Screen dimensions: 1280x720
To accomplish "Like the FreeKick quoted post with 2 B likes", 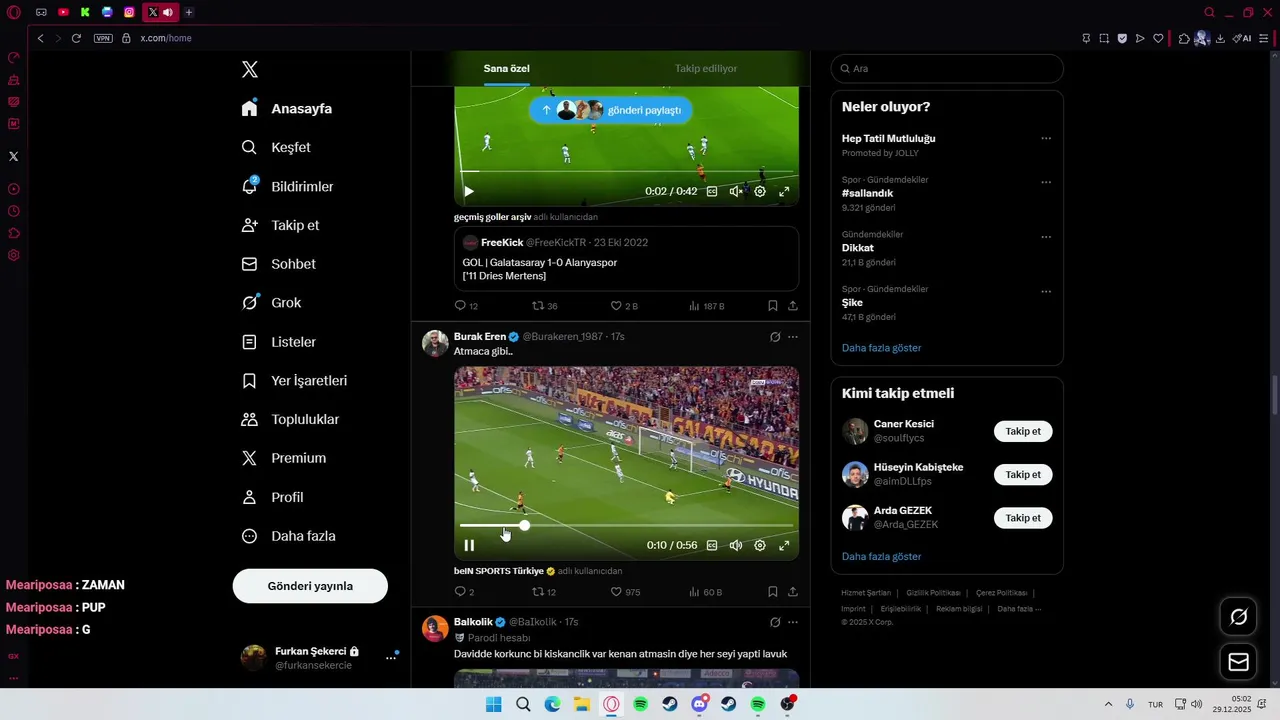I will tap(624, 306).
